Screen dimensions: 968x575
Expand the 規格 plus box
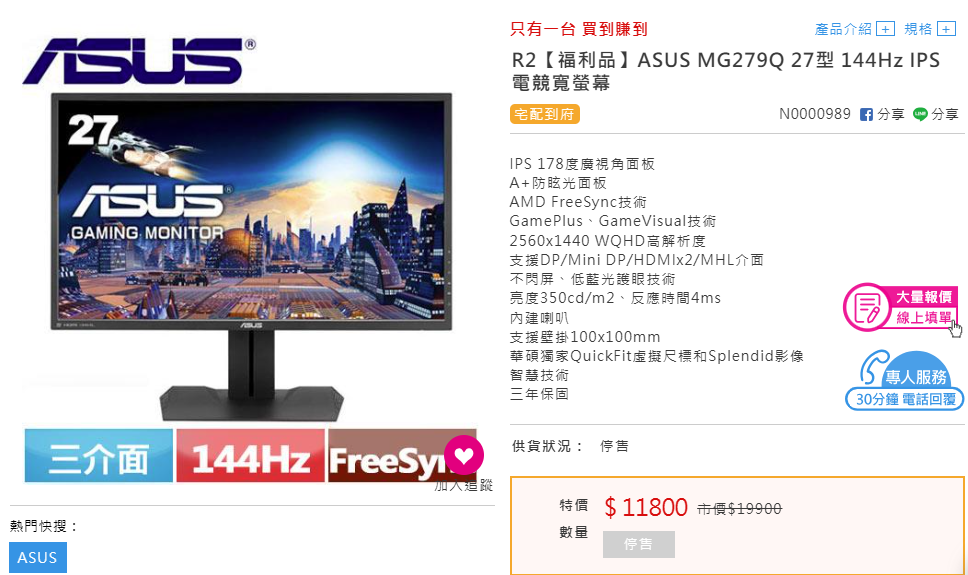click(946, 29)
